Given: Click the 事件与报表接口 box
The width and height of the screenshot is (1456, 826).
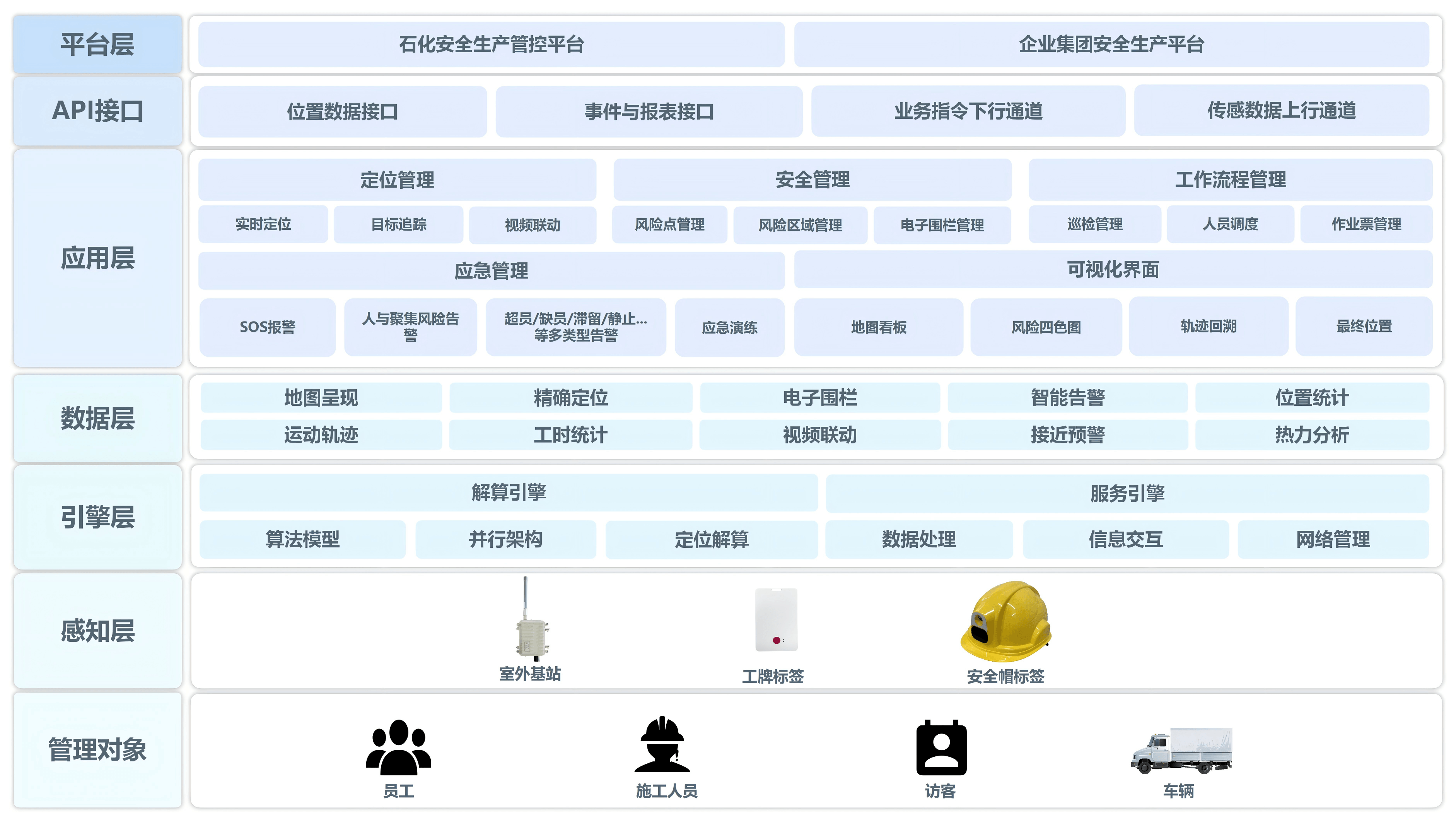Looking at the screenshot, I should [x=649, y=111].
